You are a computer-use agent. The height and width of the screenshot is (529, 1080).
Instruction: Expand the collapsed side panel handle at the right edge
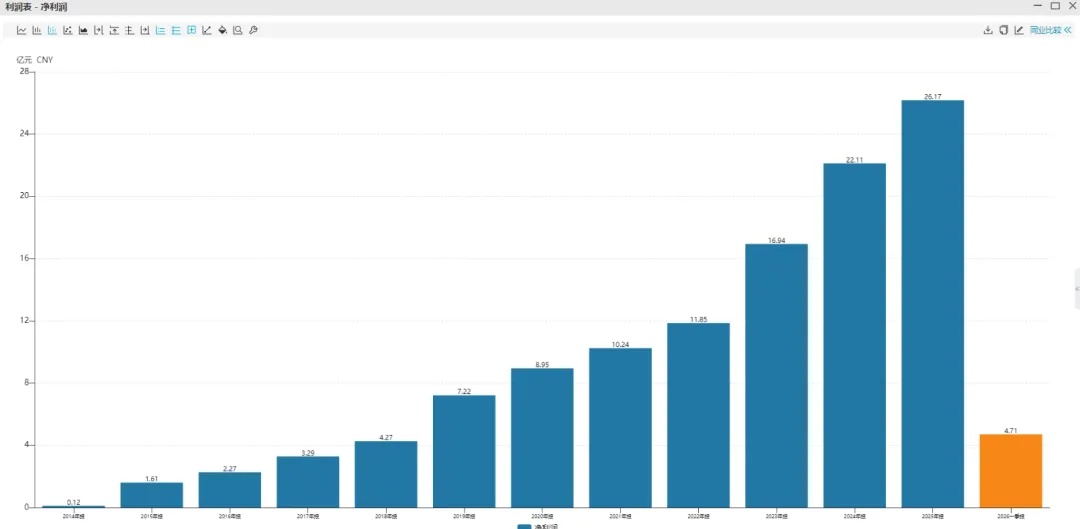pyautogui.click(x=1077, y=289)
